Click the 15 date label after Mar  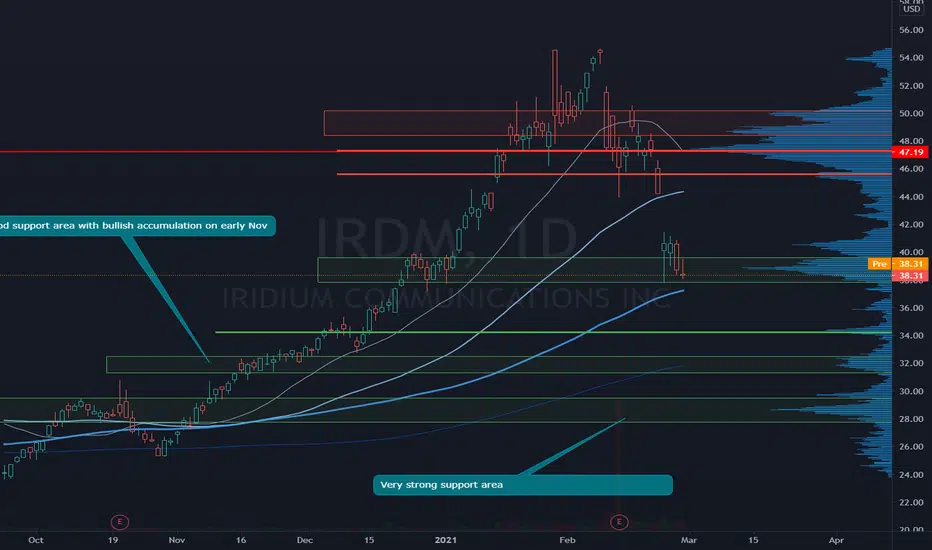point(753,540)
